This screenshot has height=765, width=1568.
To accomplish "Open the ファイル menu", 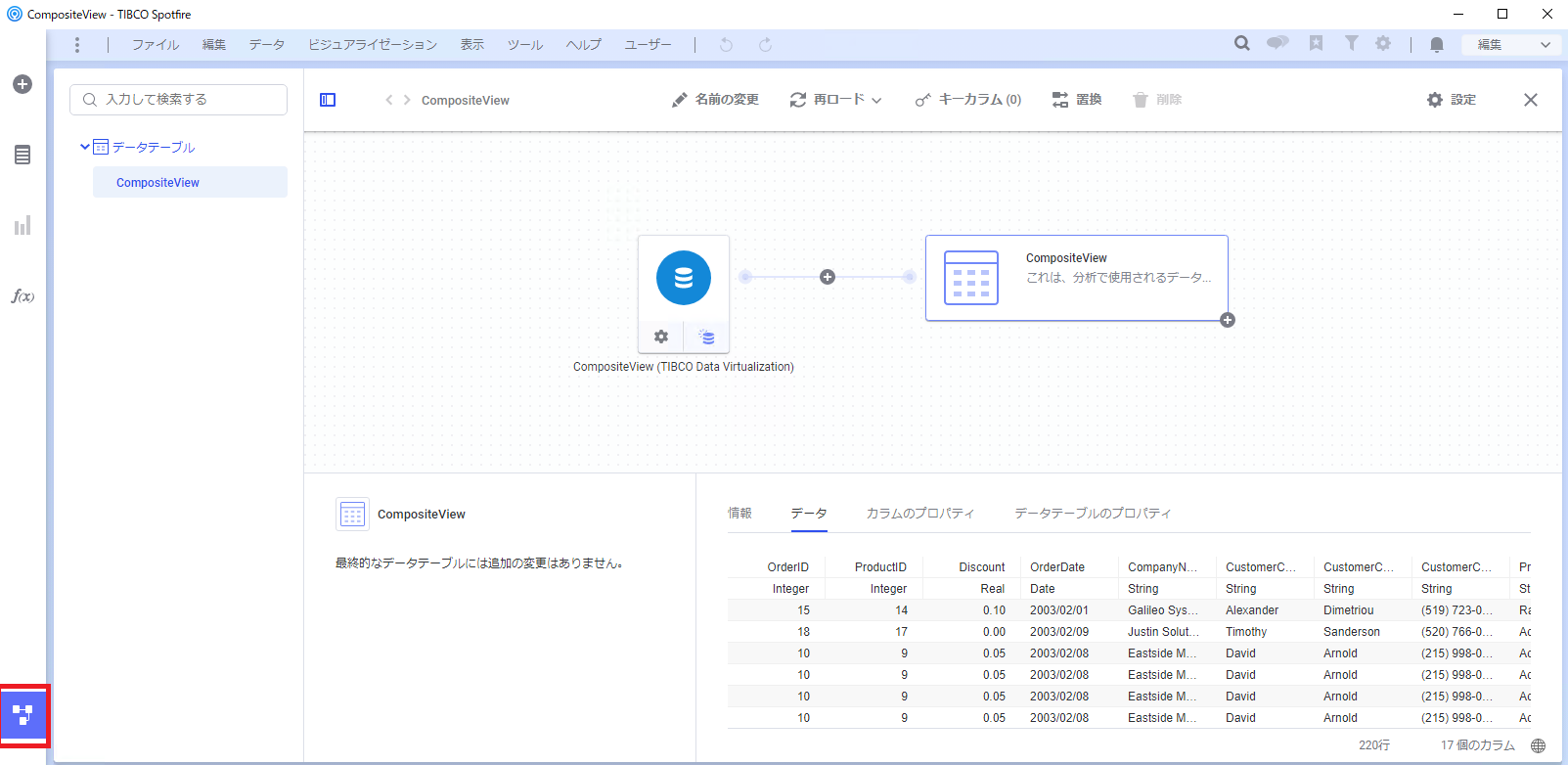I will coord(156,45).
